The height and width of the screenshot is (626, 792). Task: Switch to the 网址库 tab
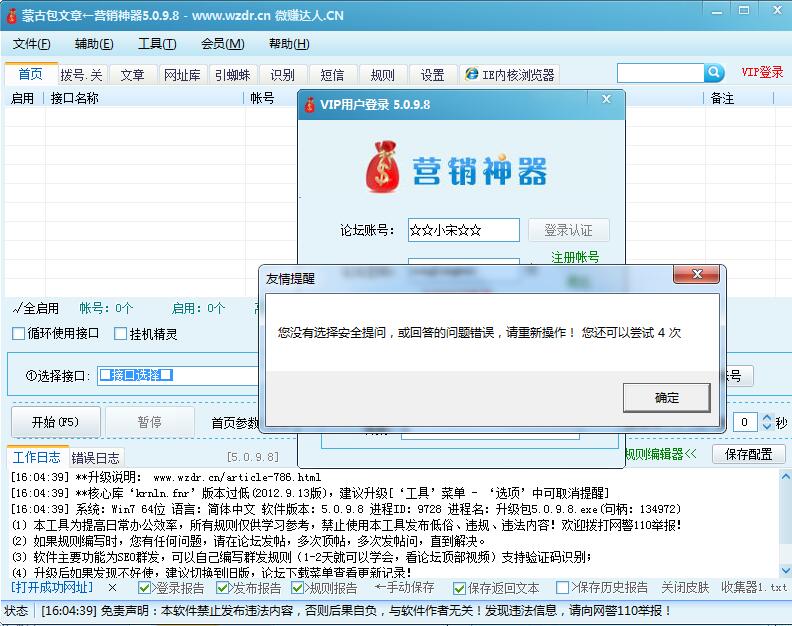(x=182, y=75)
